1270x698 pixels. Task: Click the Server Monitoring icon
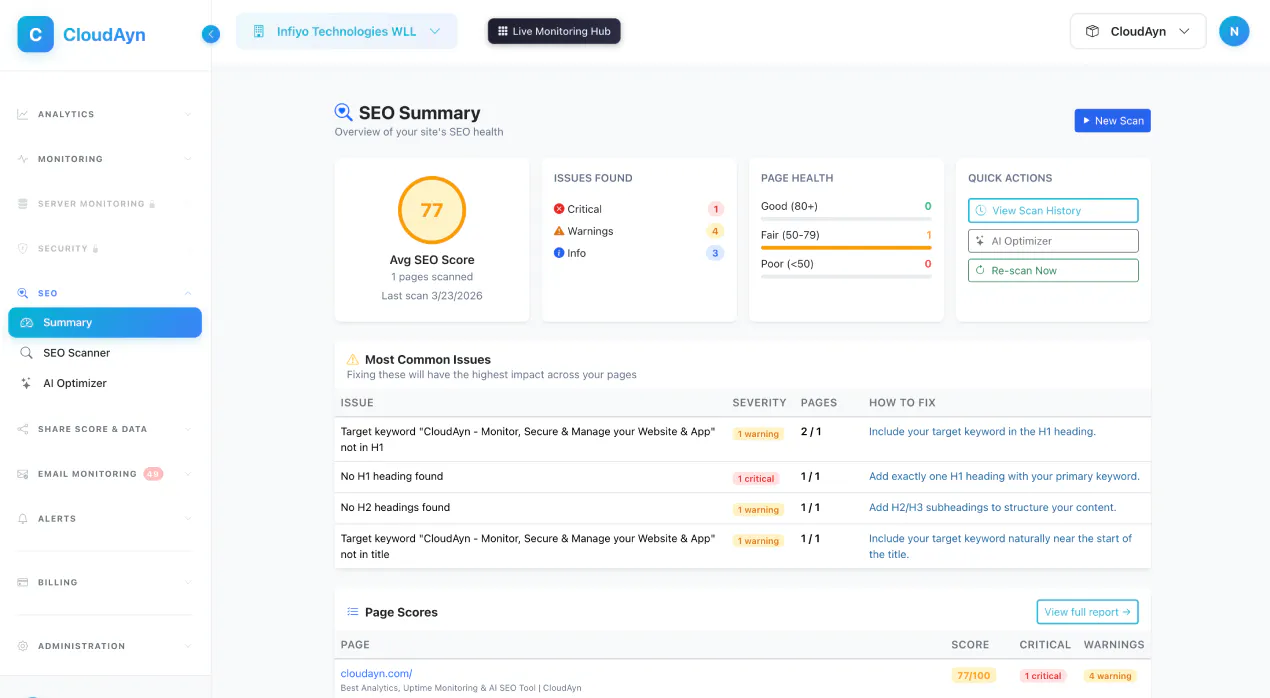click(x=23, y=204)
